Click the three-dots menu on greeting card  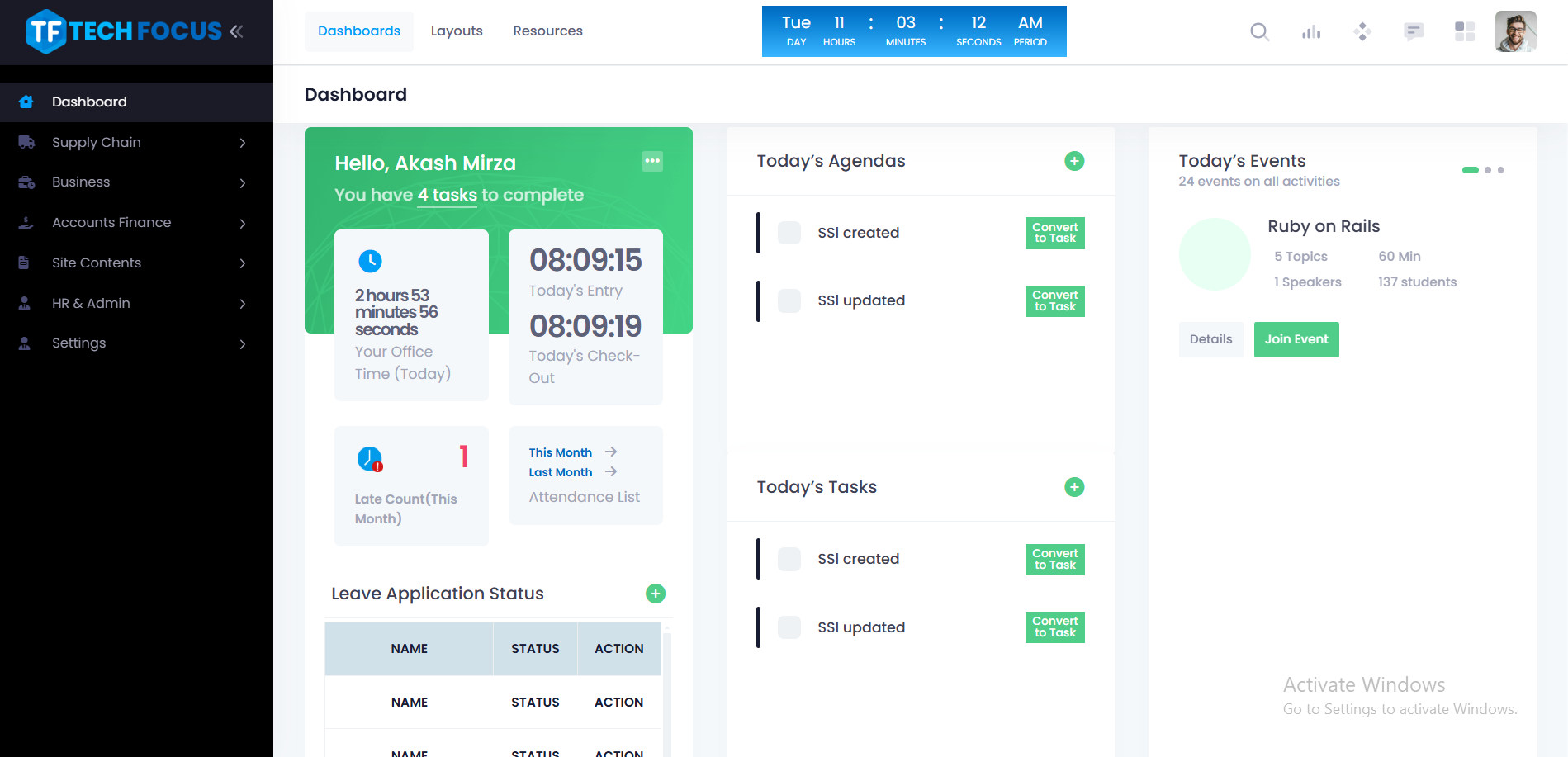(x=652, y=161)
